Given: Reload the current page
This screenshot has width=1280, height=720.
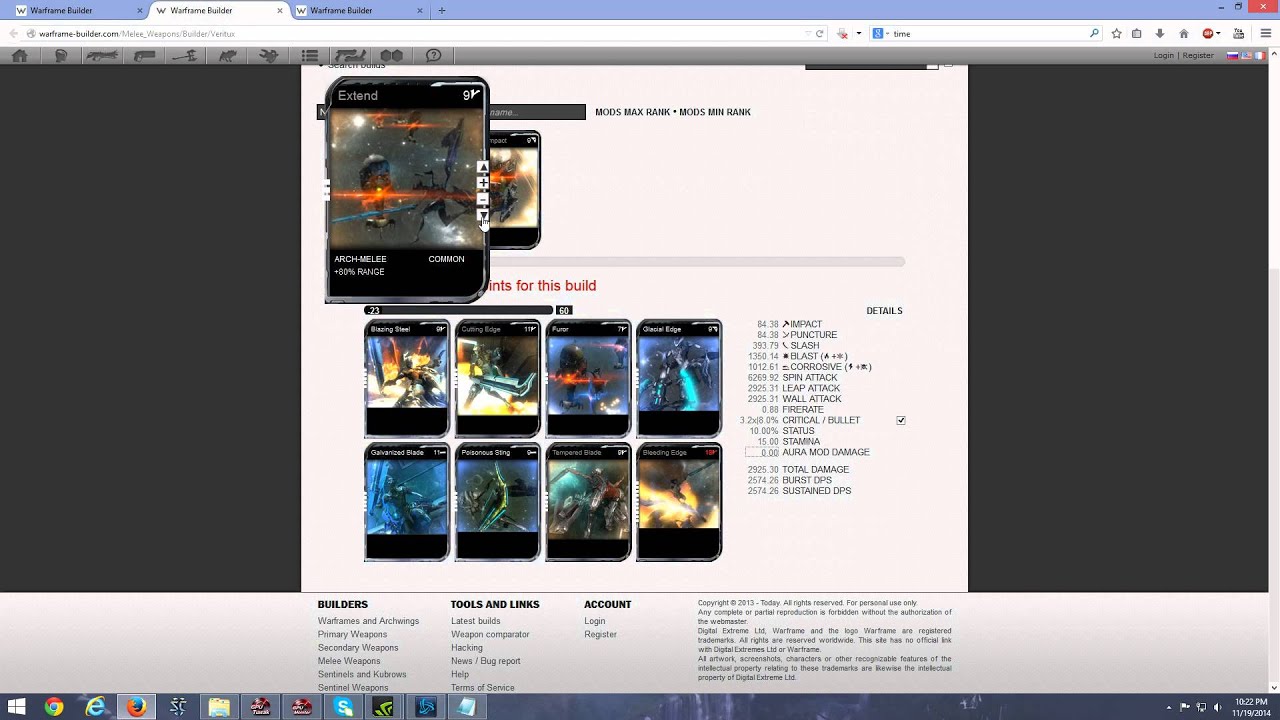Looking at the screenshot, I should click(x=820, y=33).
